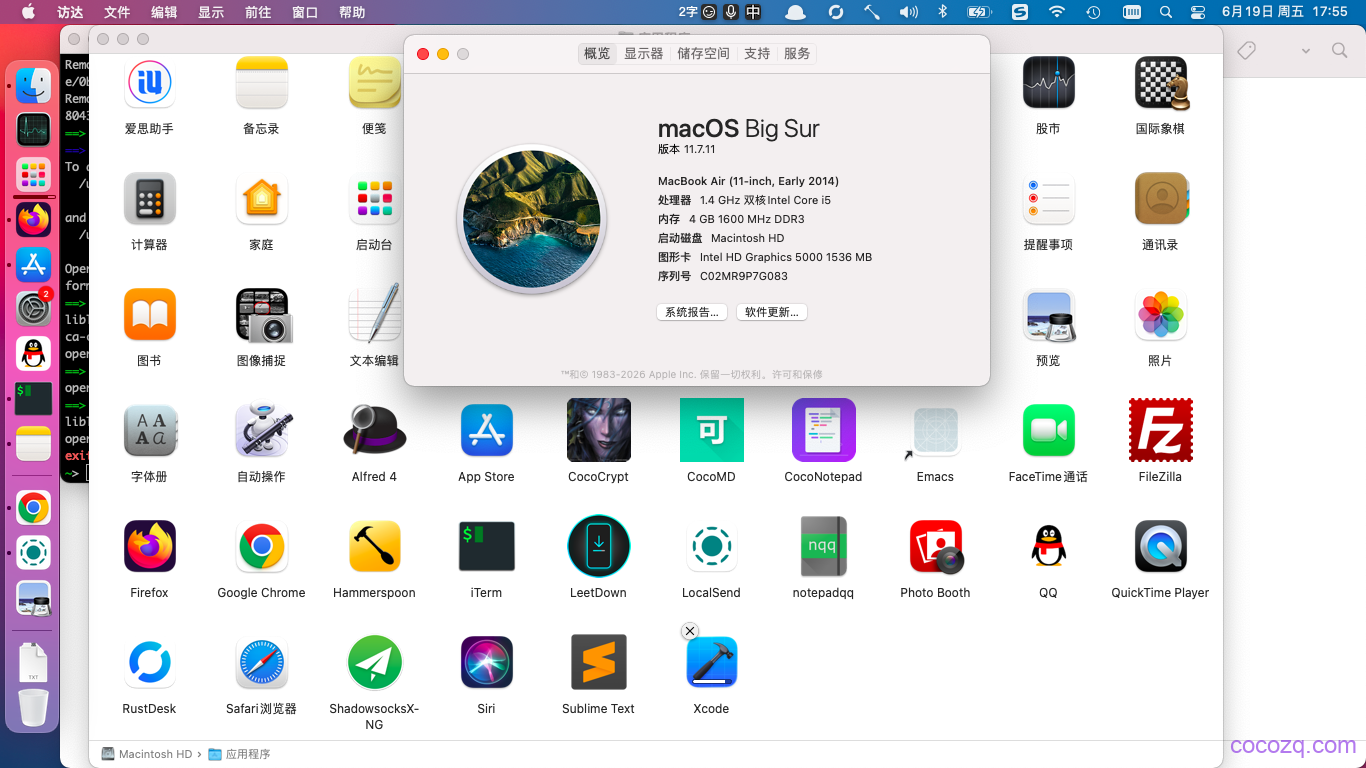Launch Sublime Text from Applications folder
This screenshot has width=1366, height=768.
(598, 662)
